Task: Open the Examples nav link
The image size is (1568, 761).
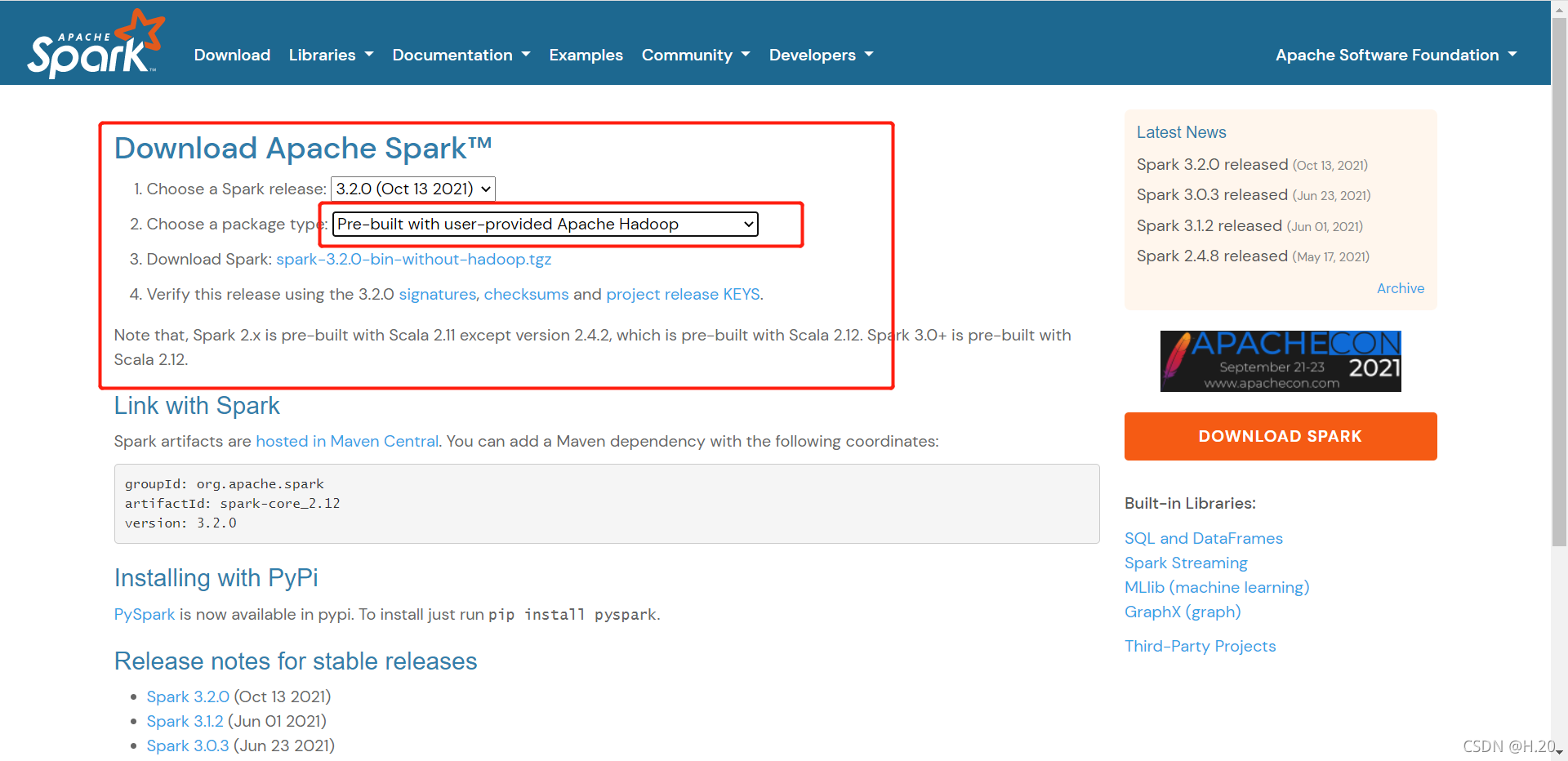Action: (586, 55)
